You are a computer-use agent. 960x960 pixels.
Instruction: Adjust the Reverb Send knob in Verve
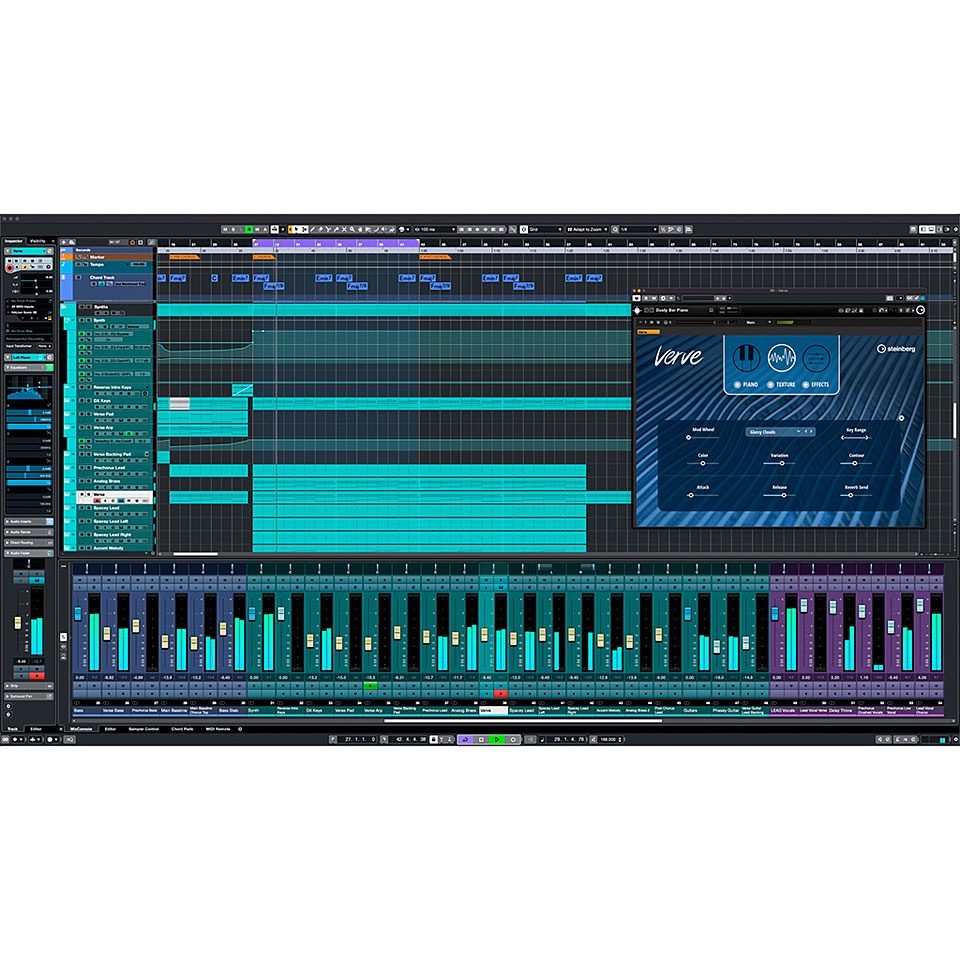click(853, 493)
